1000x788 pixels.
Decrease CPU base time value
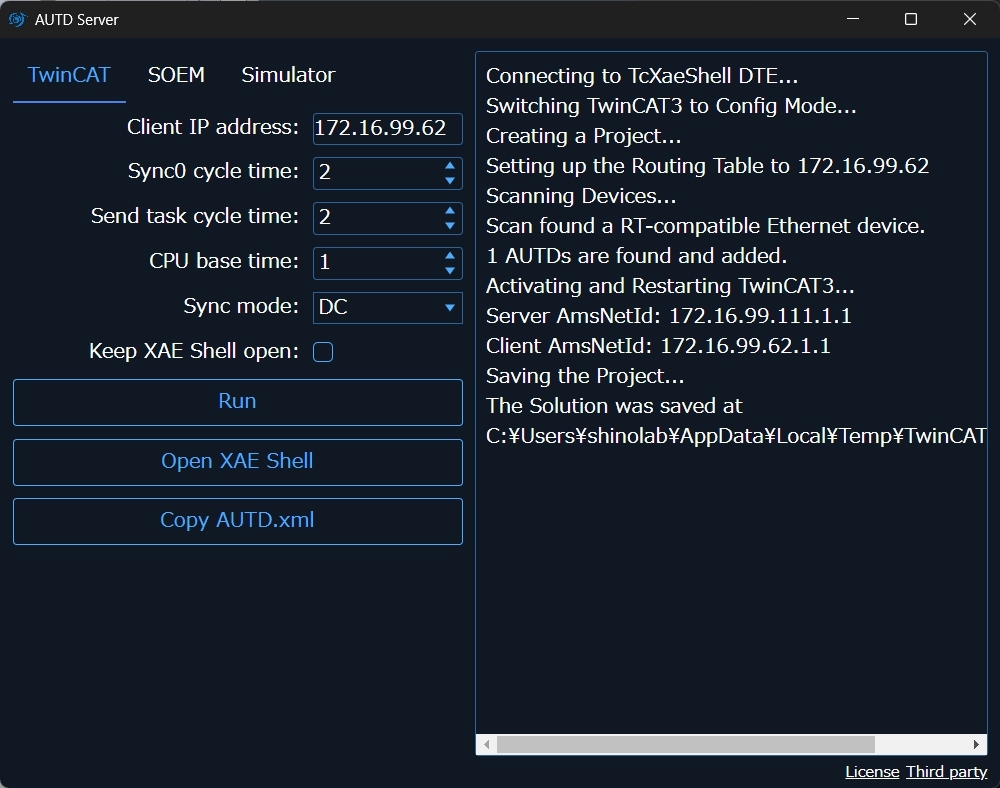point(450,271)
